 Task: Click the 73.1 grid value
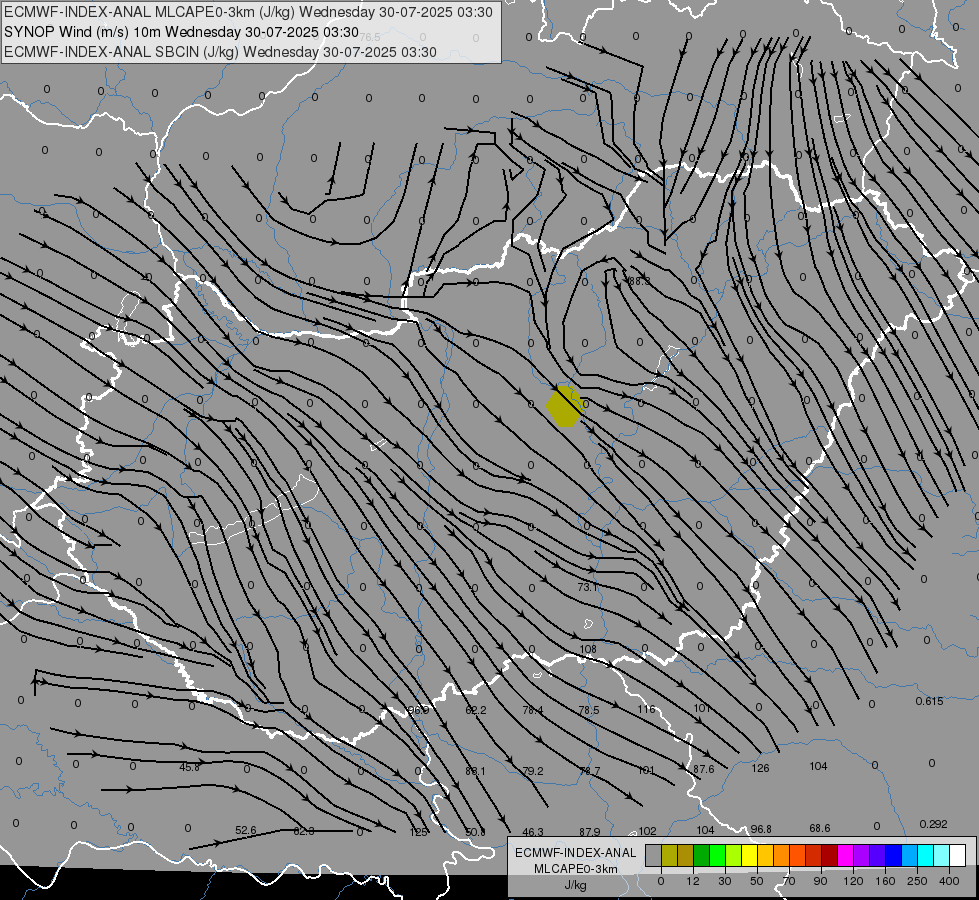pos(588,587)
